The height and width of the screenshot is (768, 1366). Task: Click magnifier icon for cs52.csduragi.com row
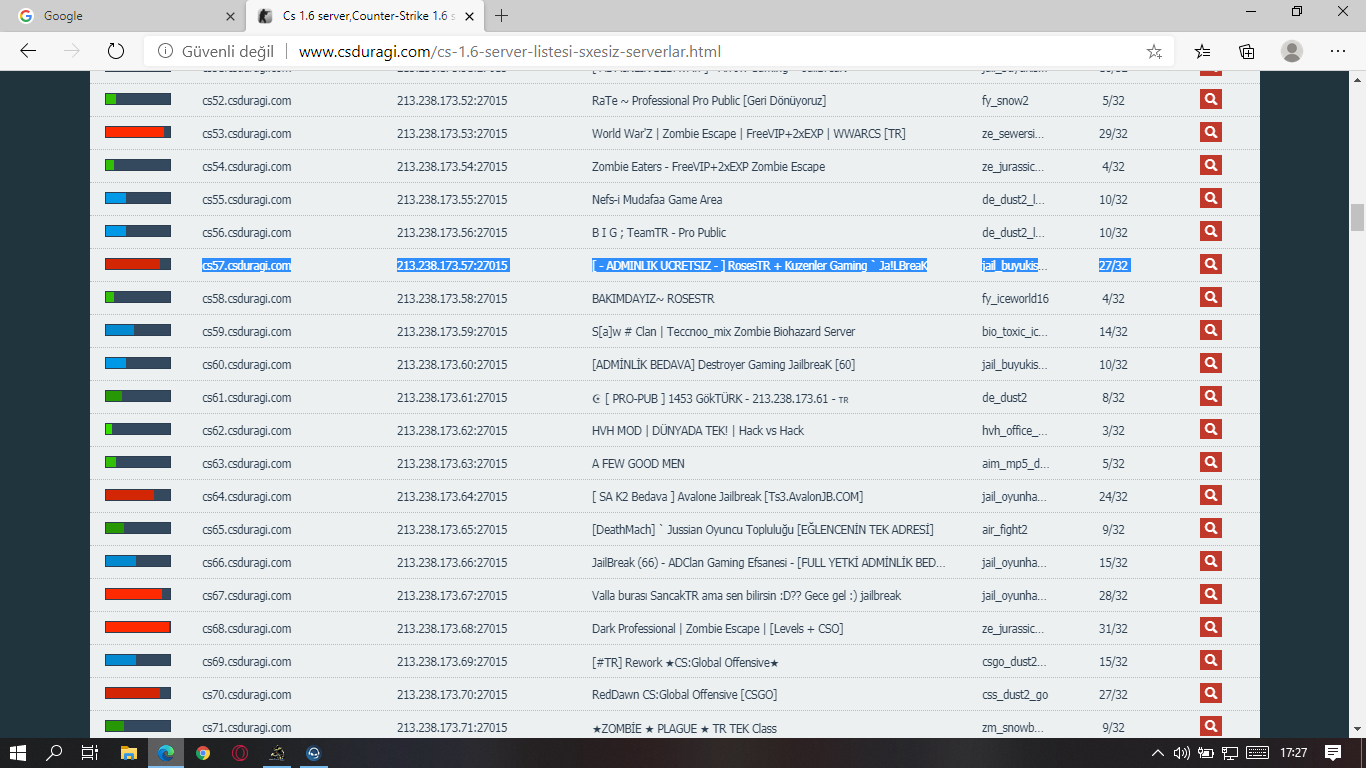tap(1211, 99)
